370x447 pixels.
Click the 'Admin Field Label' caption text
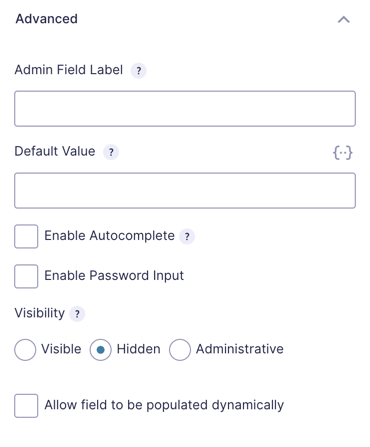(69, 70)
